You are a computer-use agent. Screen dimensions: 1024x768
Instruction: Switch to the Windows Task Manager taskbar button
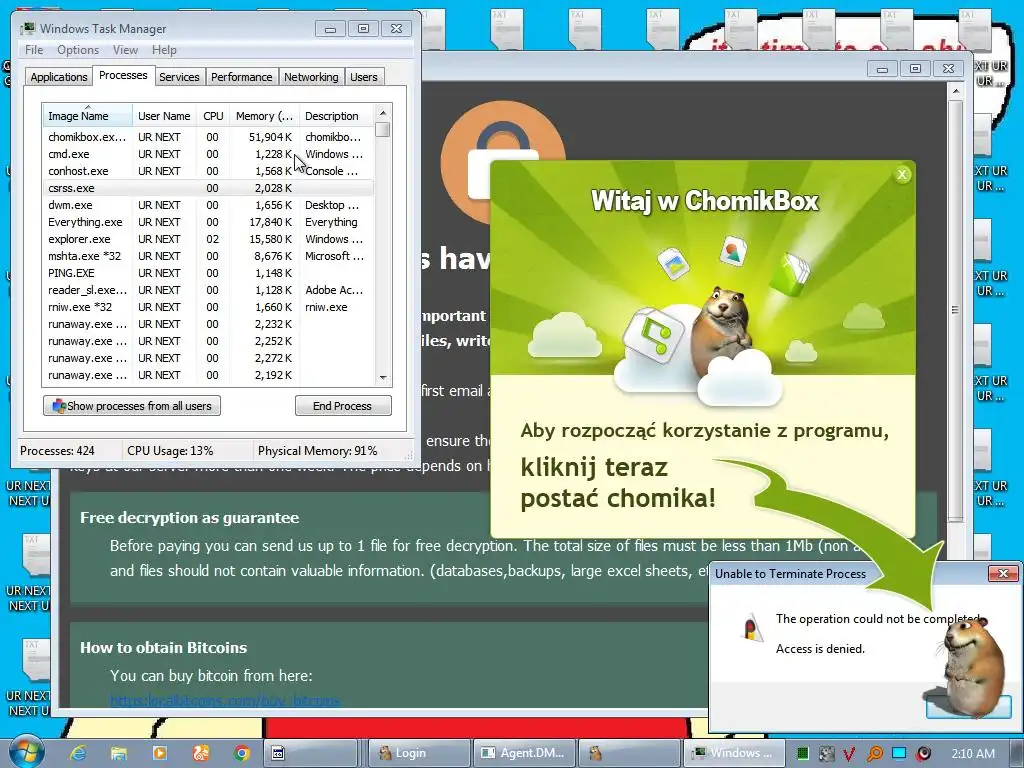(x=734, y=753)
